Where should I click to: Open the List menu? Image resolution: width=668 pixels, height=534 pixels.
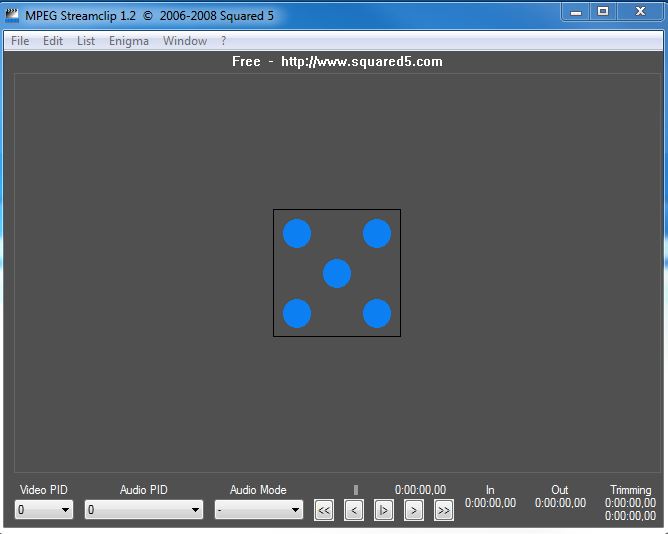coord(86,41)
